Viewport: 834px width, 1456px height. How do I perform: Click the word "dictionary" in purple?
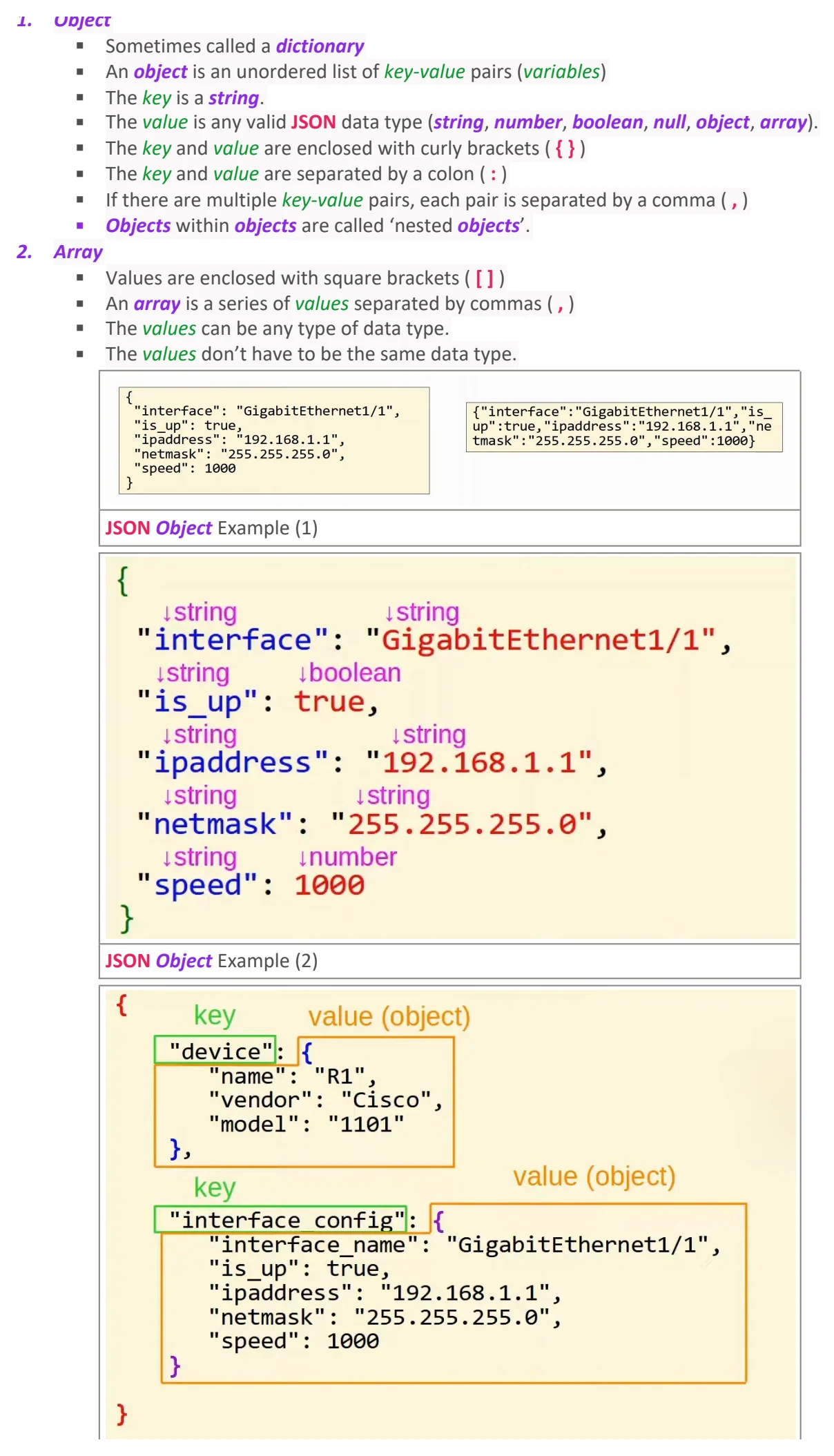[320, 46]
